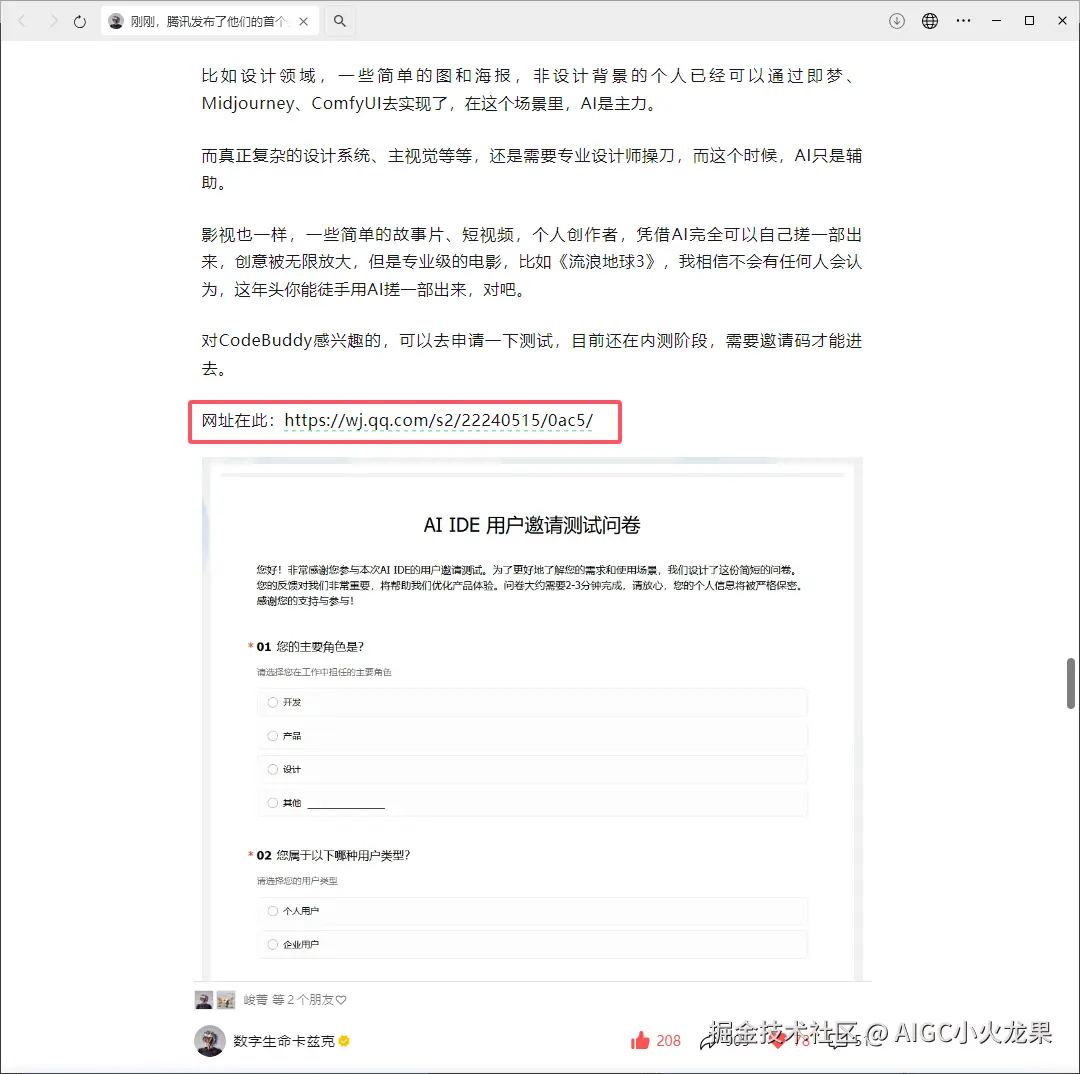
Task: Open the browser Downloads icon
Action: coord(896,20)
